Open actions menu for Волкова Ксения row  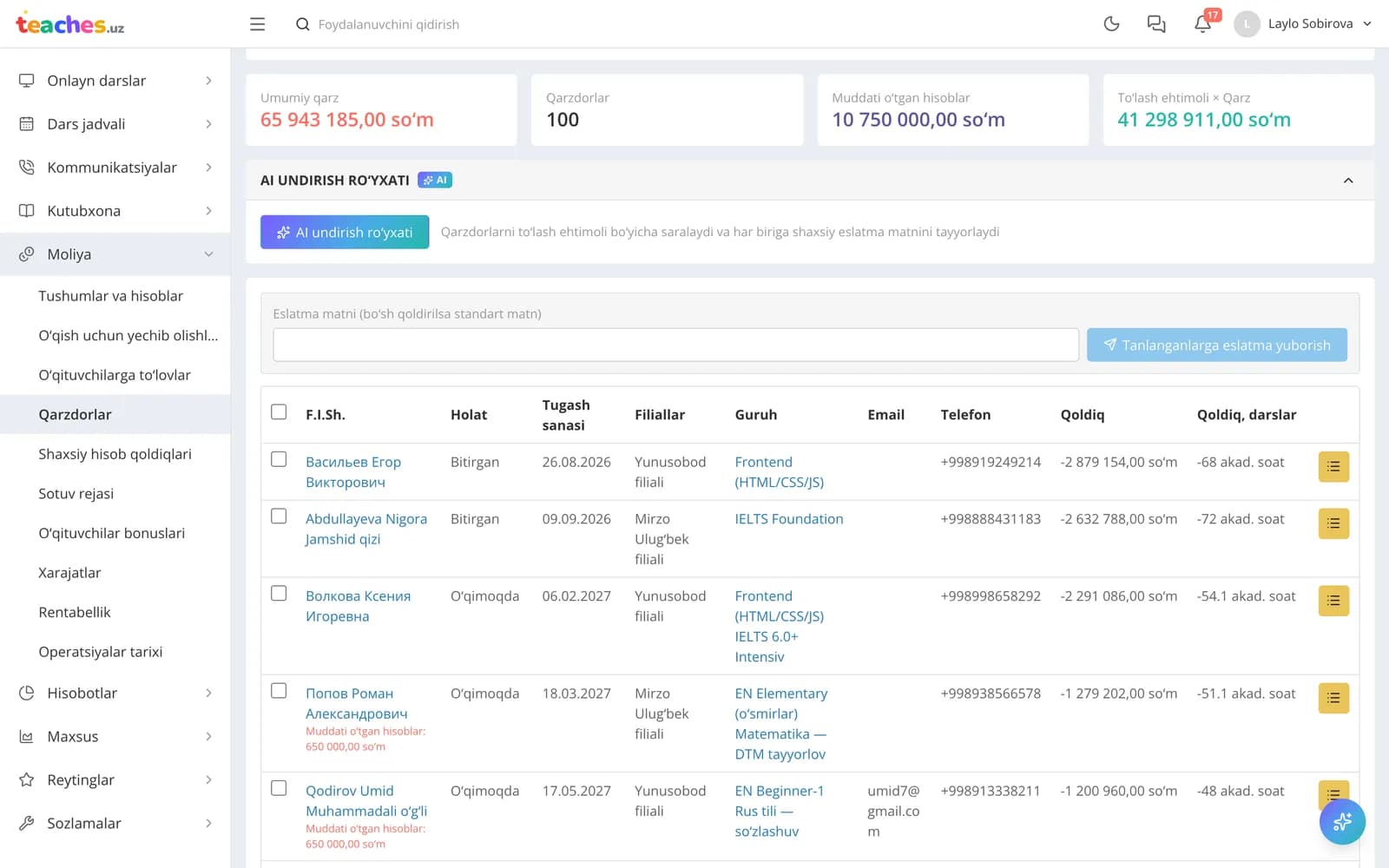click(1333, 601)
